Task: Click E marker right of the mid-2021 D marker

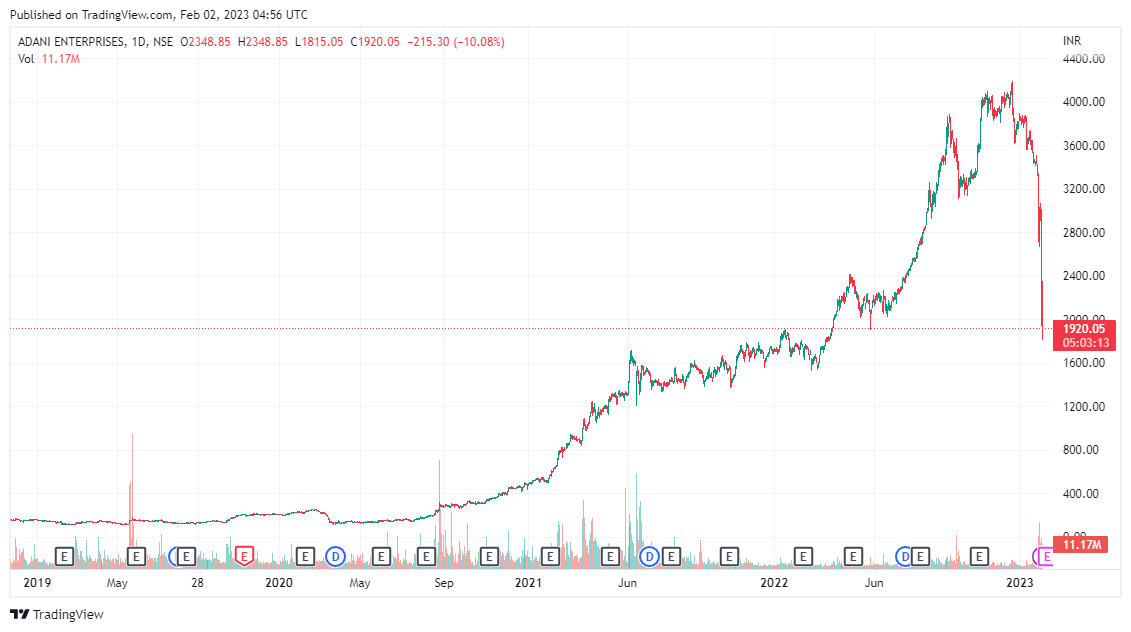Action: [x=671, y=556]
